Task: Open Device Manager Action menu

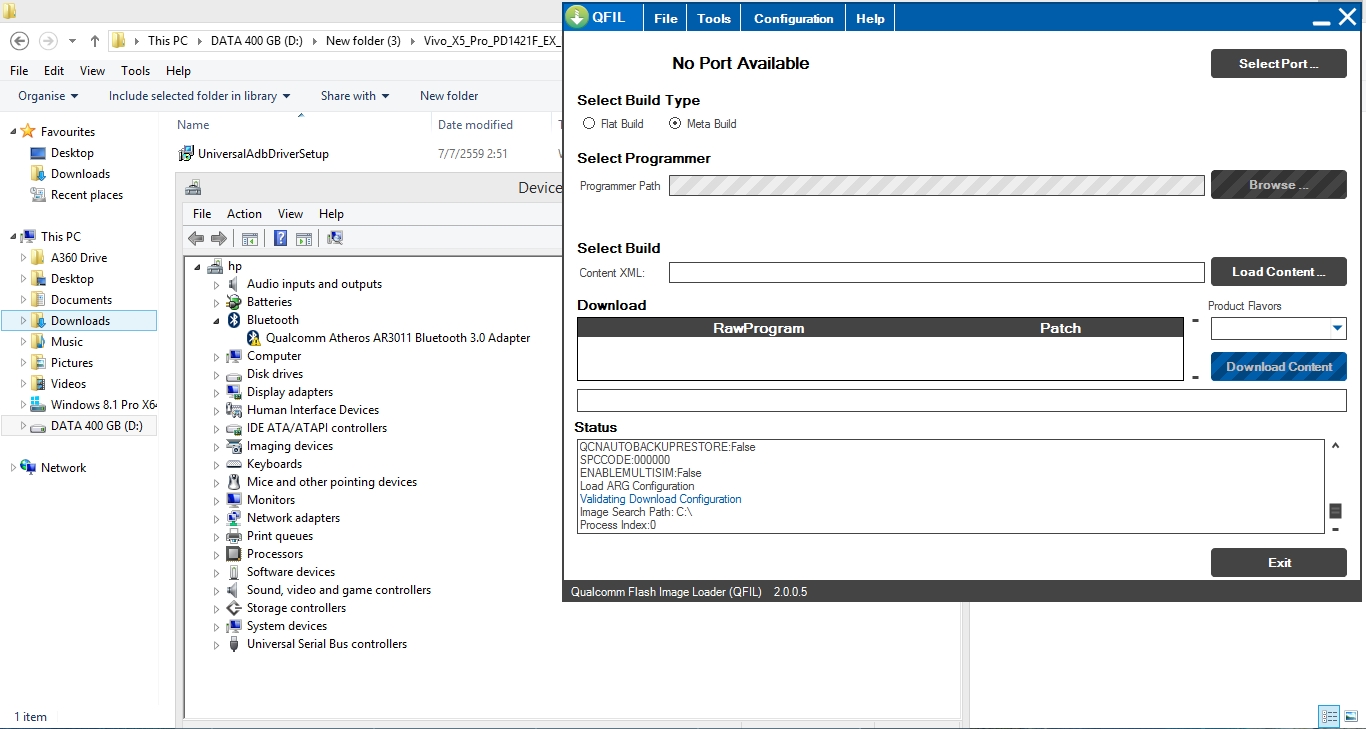Action: point(244,214)
